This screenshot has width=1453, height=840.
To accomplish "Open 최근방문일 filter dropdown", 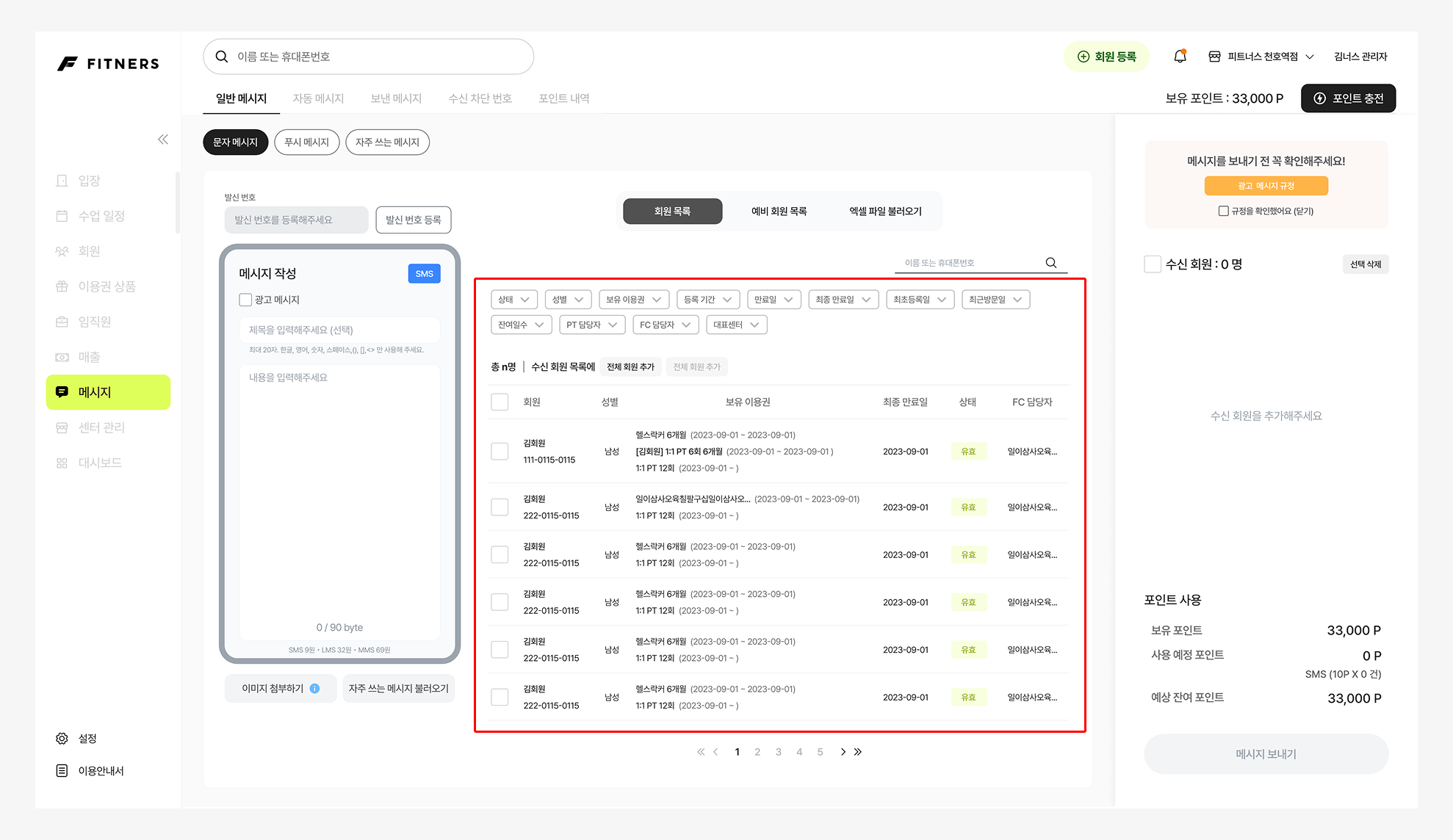I will click(x=995, y=300).
